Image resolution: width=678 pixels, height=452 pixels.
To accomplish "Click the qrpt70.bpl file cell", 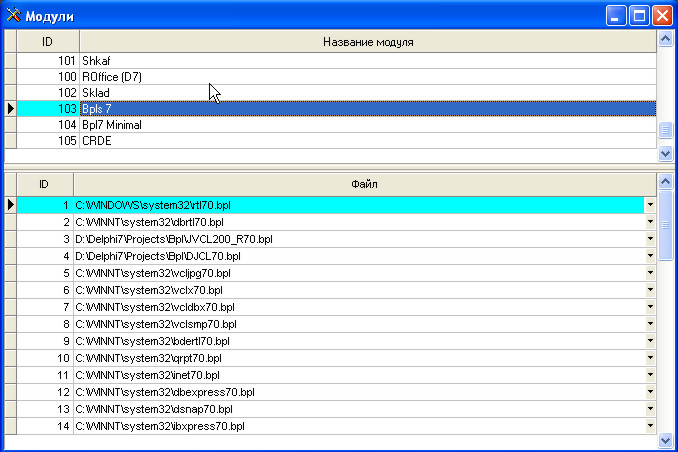I will click(x=358, y=358).
